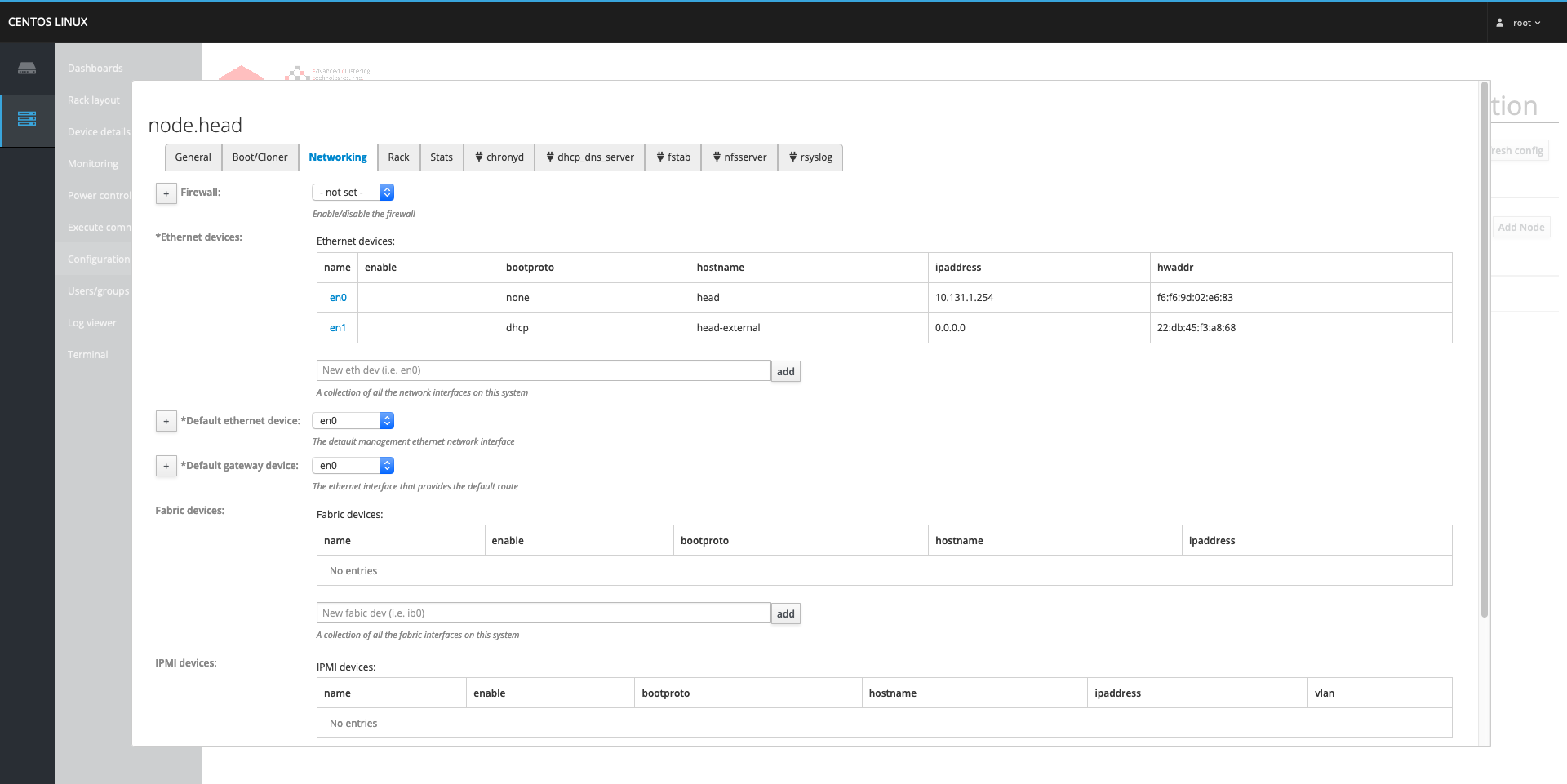Click the user icon beside root
Image resolution: width=1567 pixels, height=784 pixels.
pyautogui.click(x=1499, y=23)
